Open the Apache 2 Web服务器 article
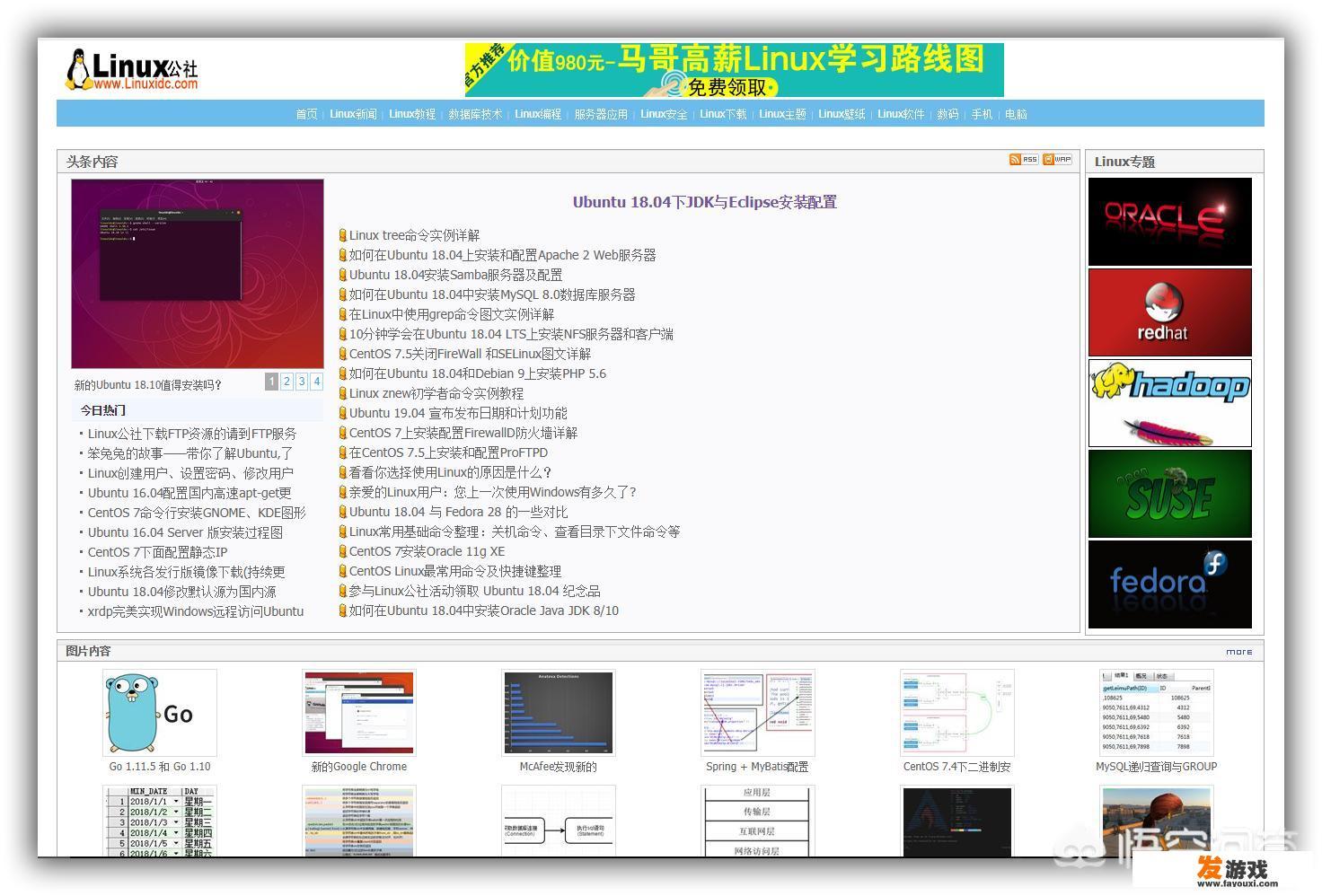The width and height of the screenshot is (1322, 896). point(502,255)
